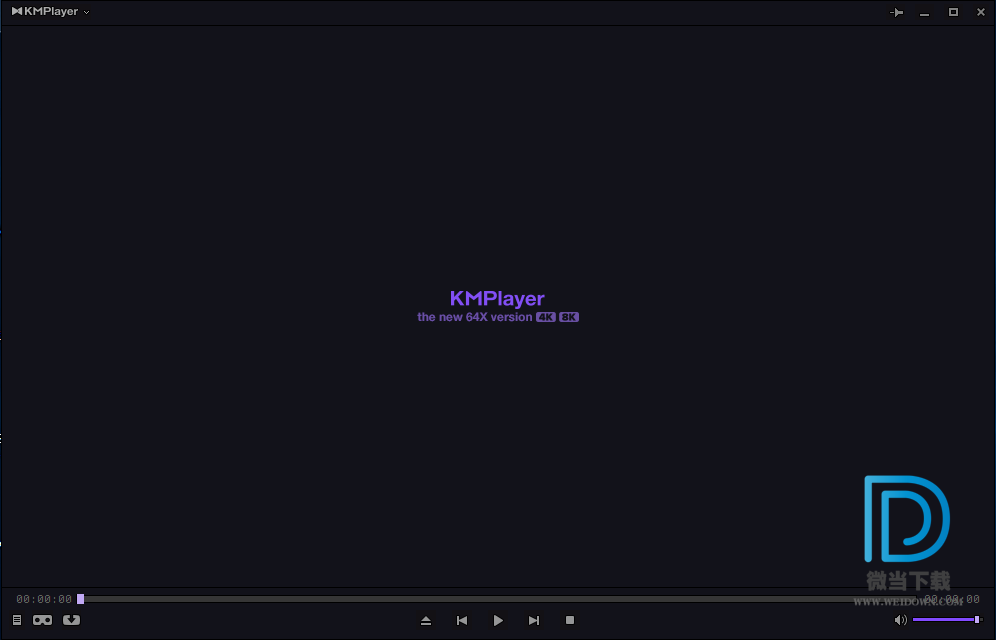
Task: Click the playback progress track
Action: [499, 599]
